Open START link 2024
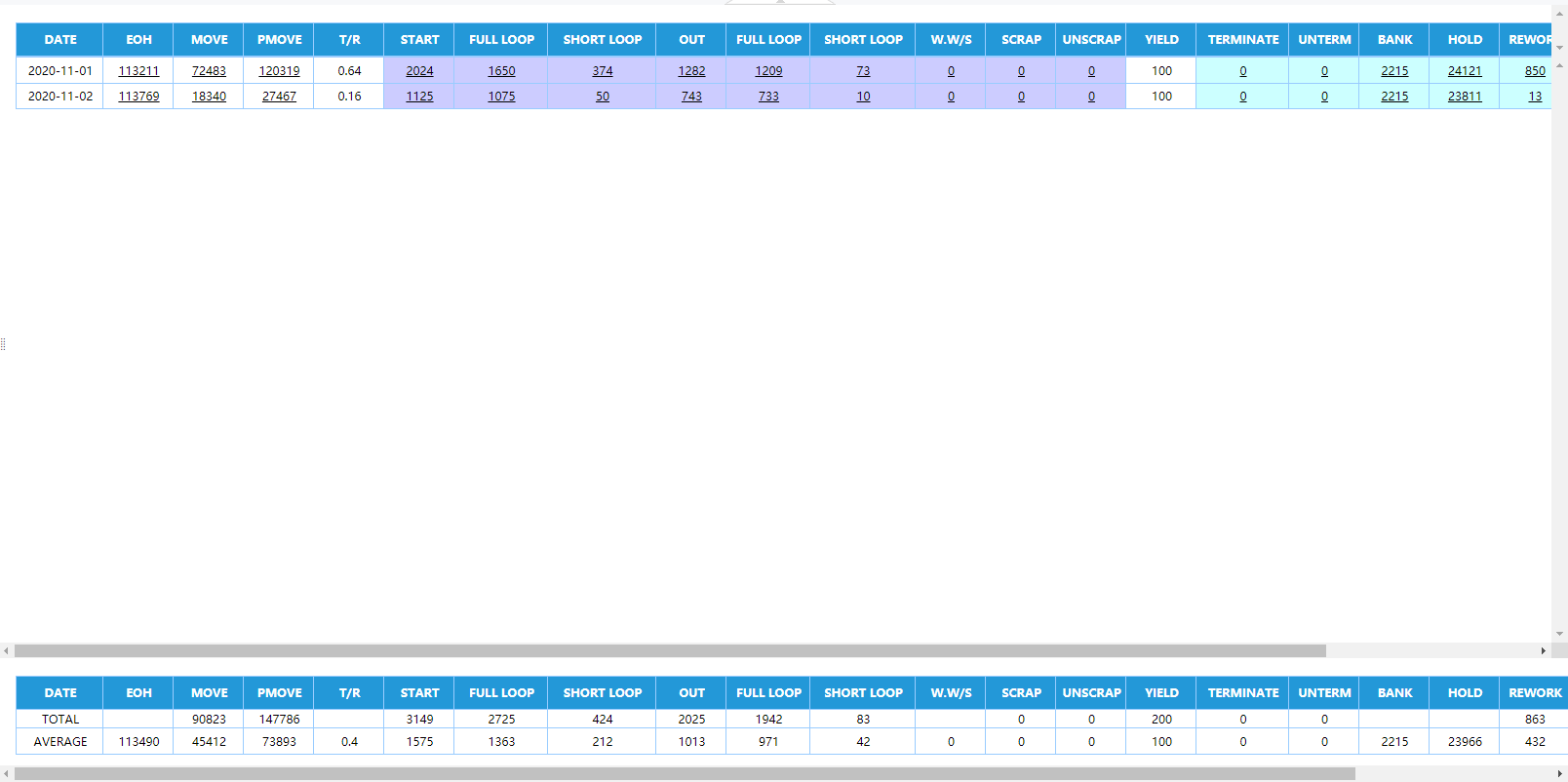This screenshot has width=1568, height=782. point(419,71)
